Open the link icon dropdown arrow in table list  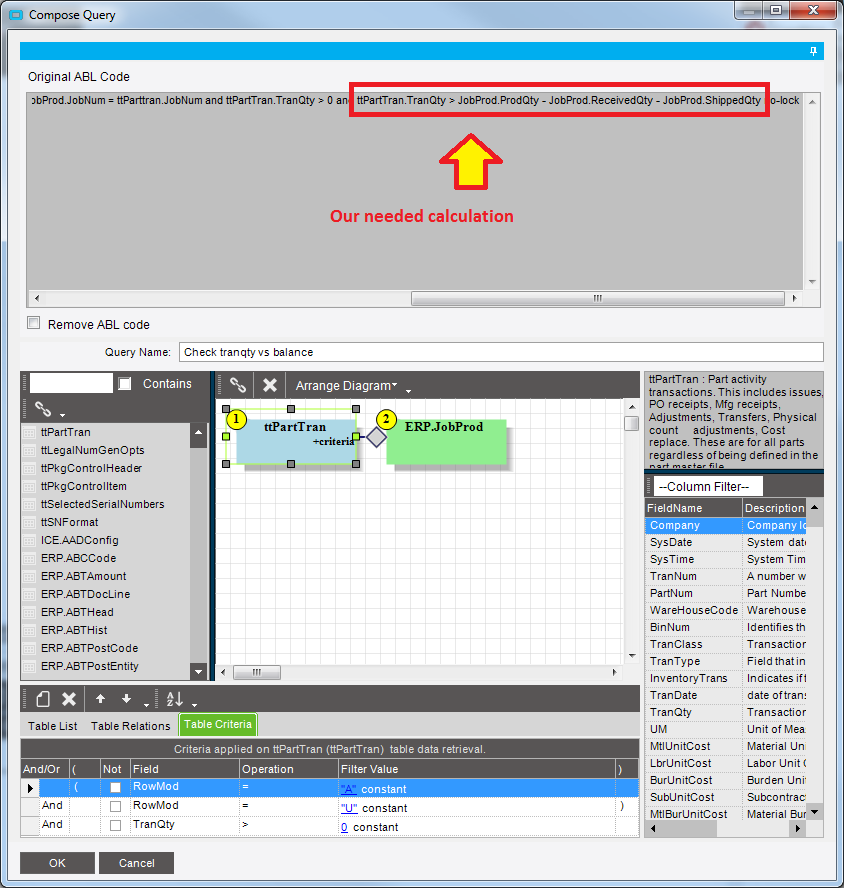pyautogui.click(x=62, y=414)
